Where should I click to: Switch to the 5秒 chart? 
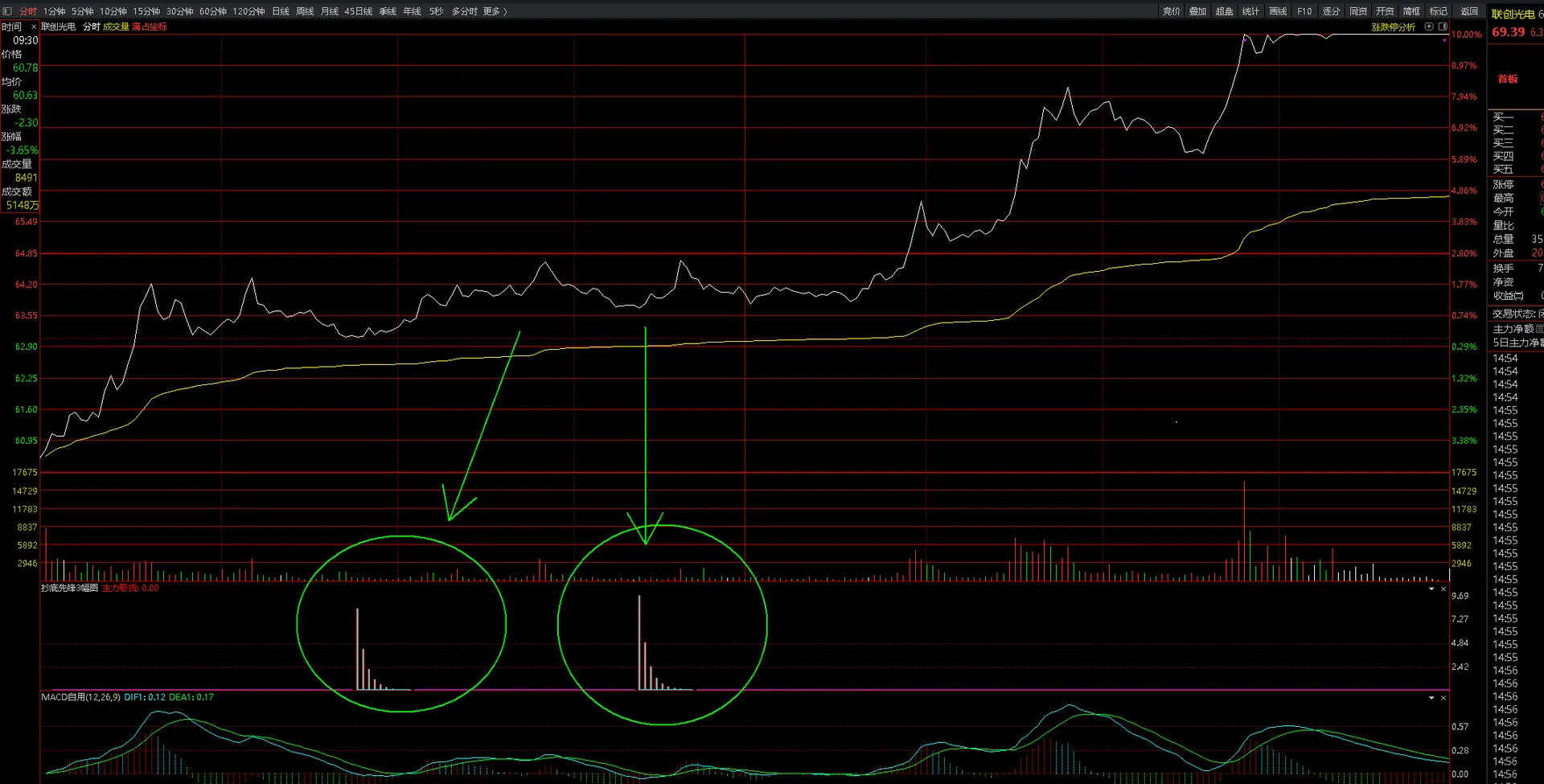[x=437, y=11]
